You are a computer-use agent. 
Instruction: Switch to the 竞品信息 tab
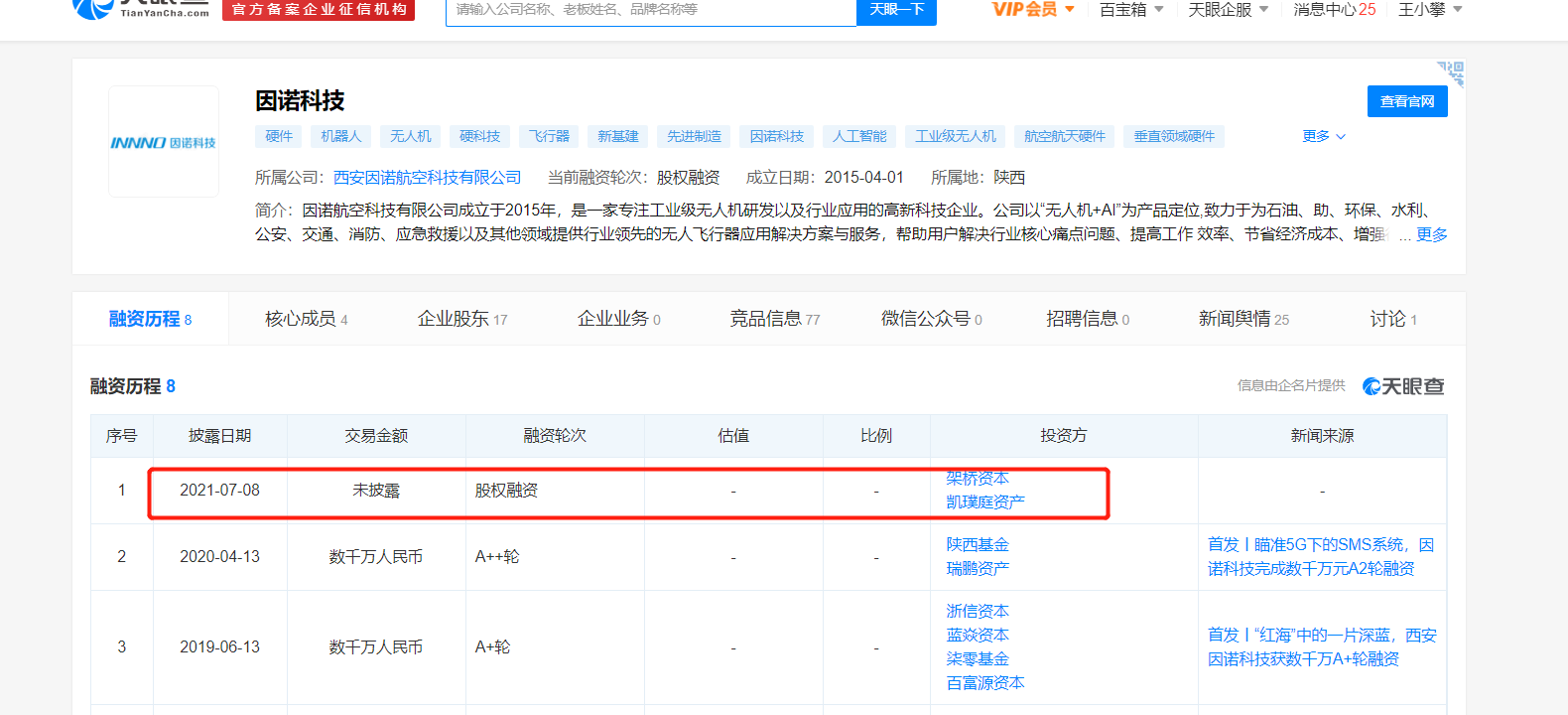pos(775,319)
